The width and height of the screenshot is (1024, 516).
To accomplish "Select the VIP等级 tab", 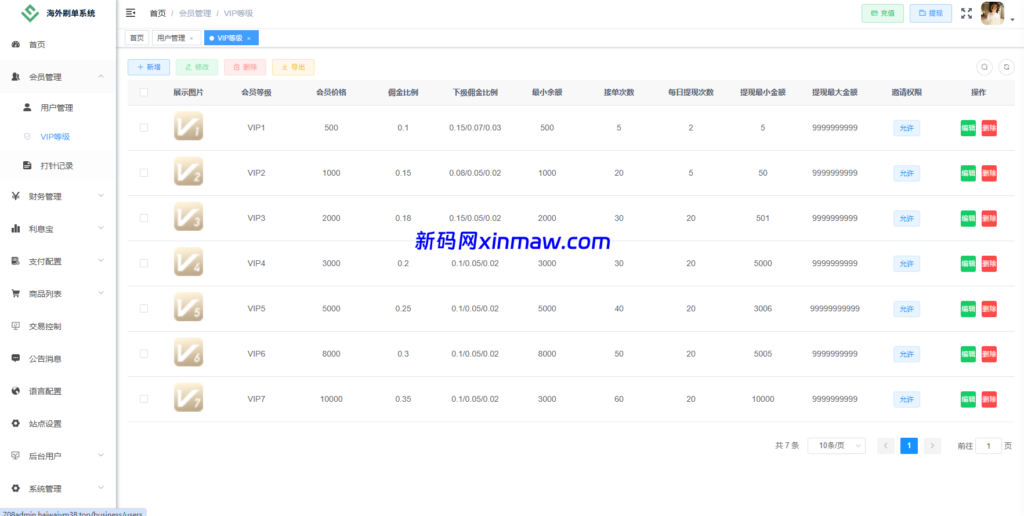I will (231, 38).
